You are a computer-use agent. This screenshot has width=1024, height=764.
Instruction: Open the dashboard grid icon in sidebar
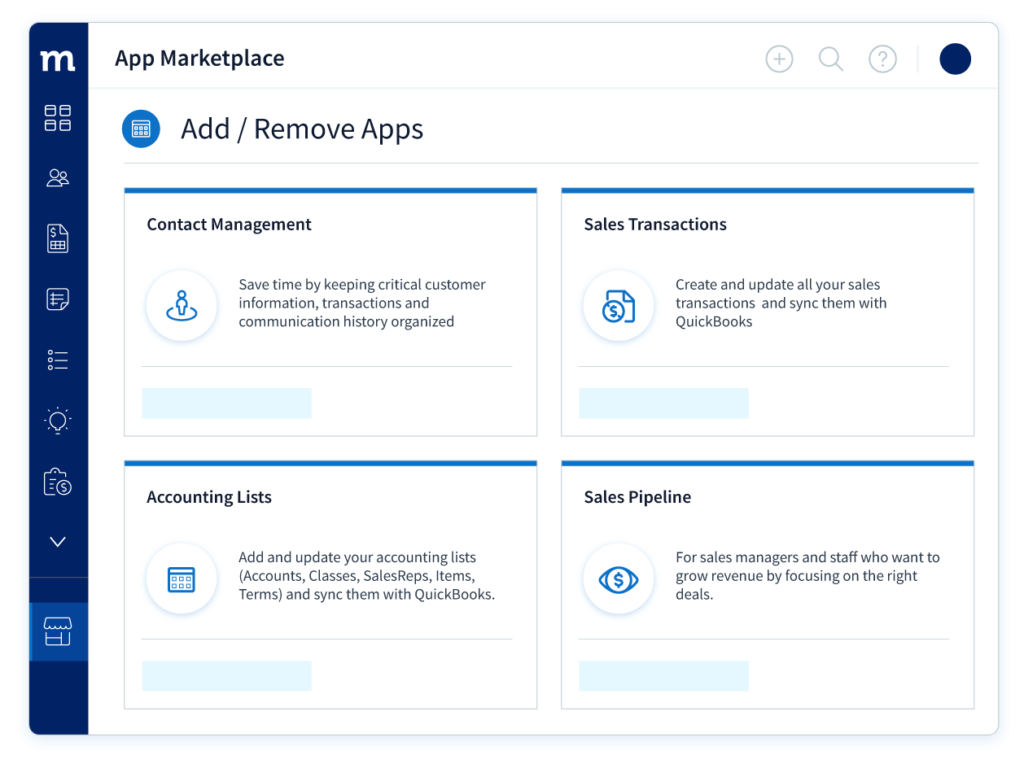58,118
